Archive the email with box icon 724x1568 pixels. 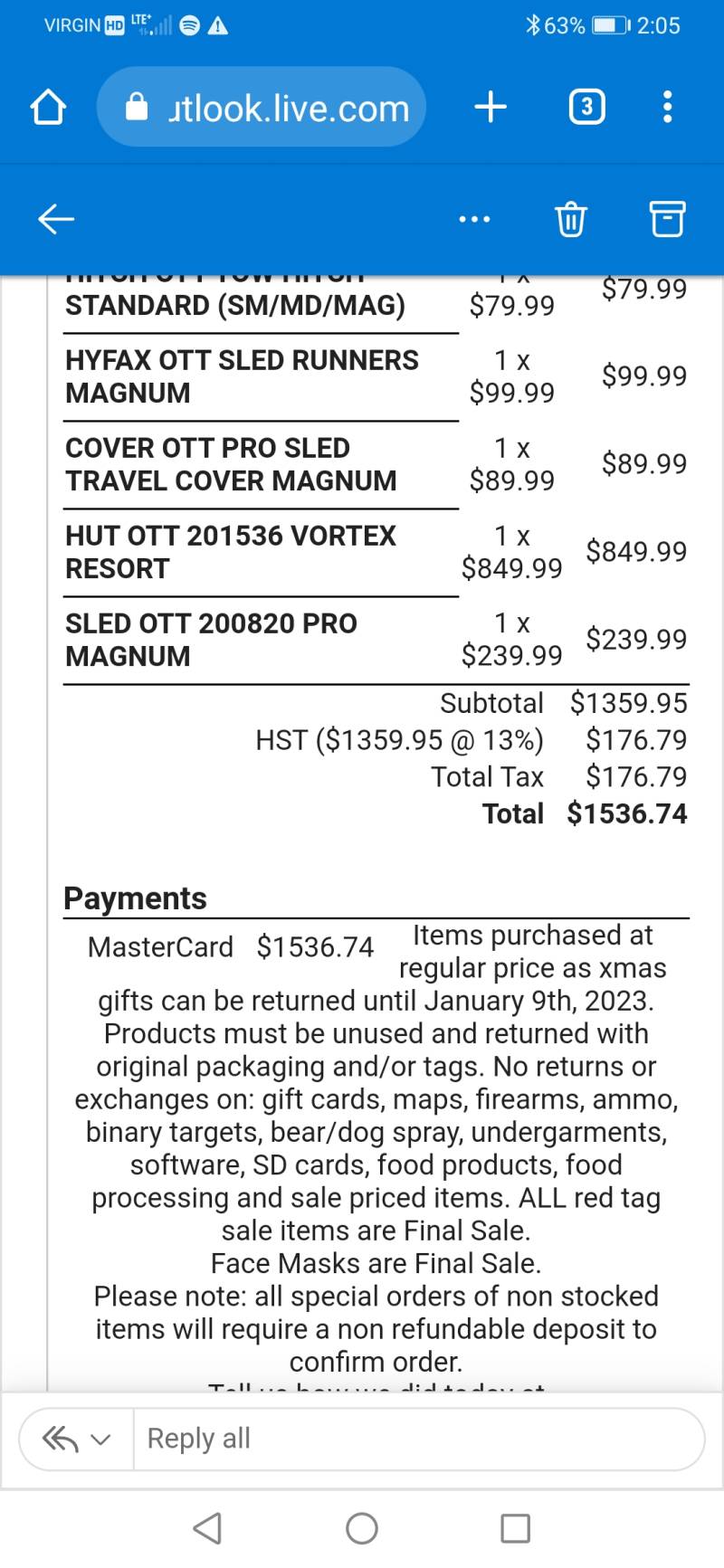(x=668, y=219)
